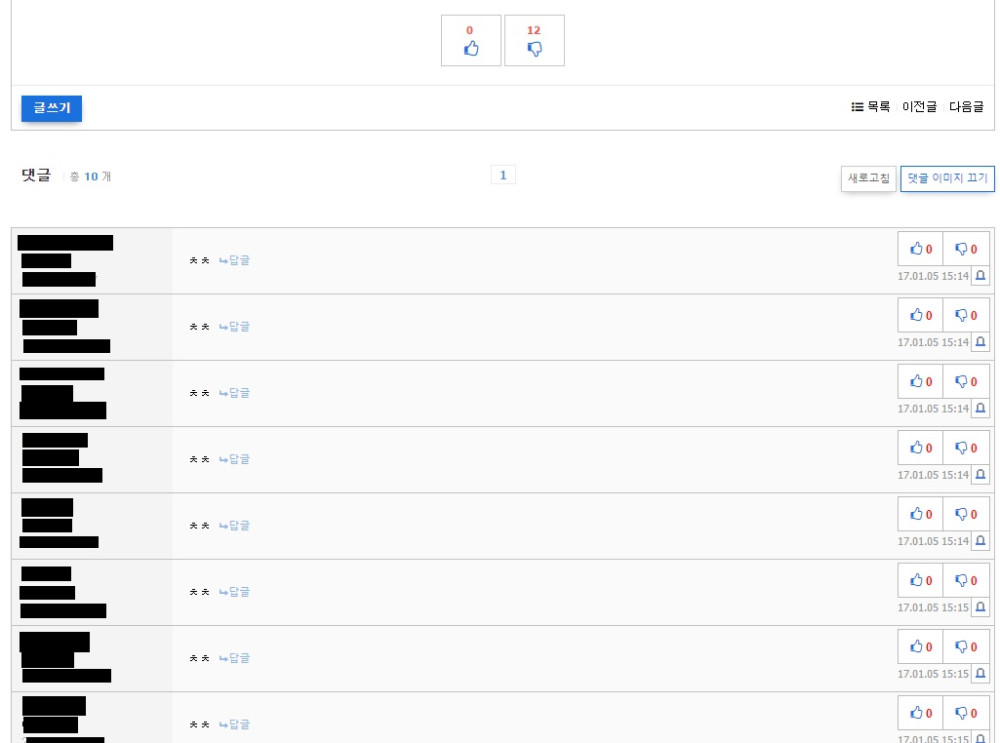Reply to the fourth comment with 답글

click(234, 459)
